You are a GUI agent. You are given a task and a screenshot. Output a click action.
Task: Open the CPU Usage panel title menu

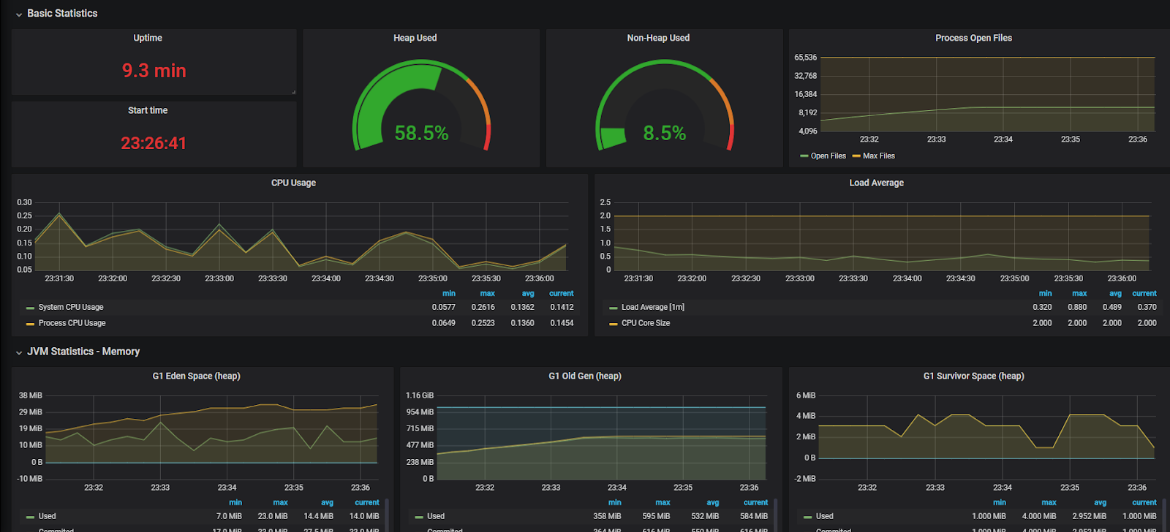pyautogui.click(x=293, y=183)
